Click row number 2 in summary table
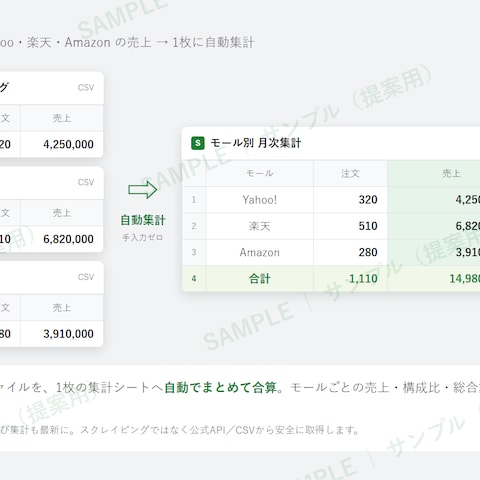 [x=194, y=226]
